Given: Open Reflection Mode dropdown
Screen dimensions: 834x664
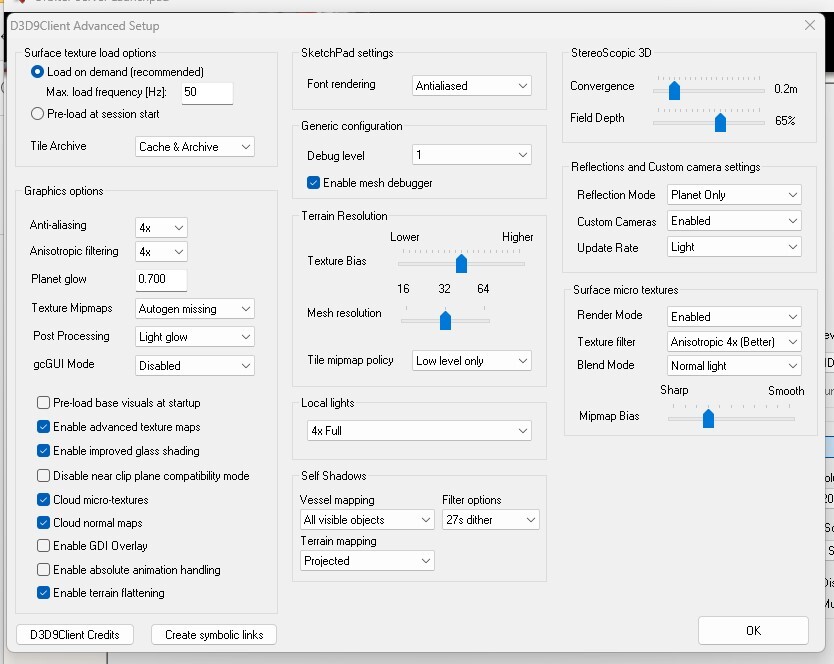Looking at the screenshot, I should (734, 195).
